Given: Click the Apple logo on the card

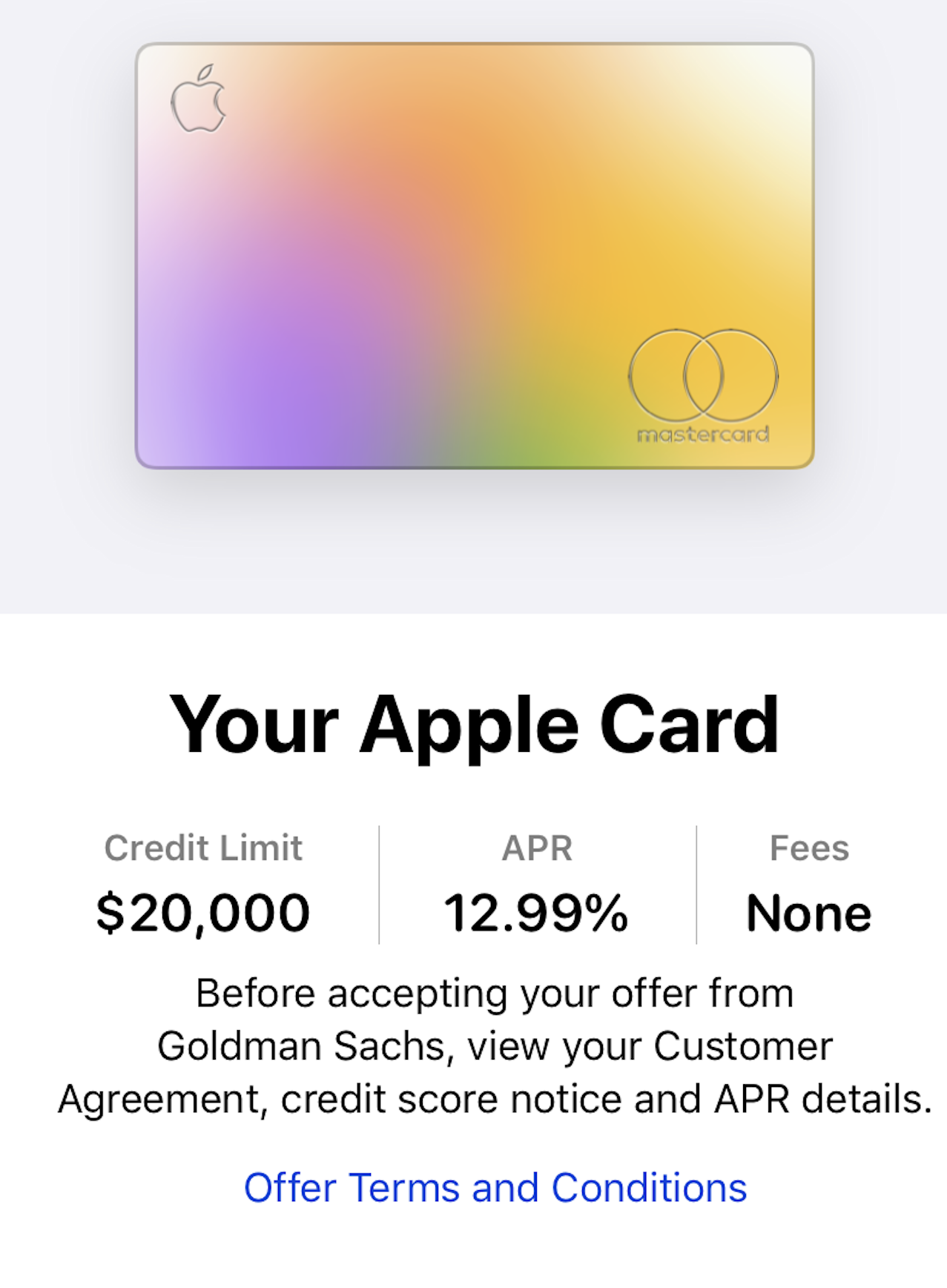Looking at the screenshot, I should pyautogui.click(x=198, y=99).
